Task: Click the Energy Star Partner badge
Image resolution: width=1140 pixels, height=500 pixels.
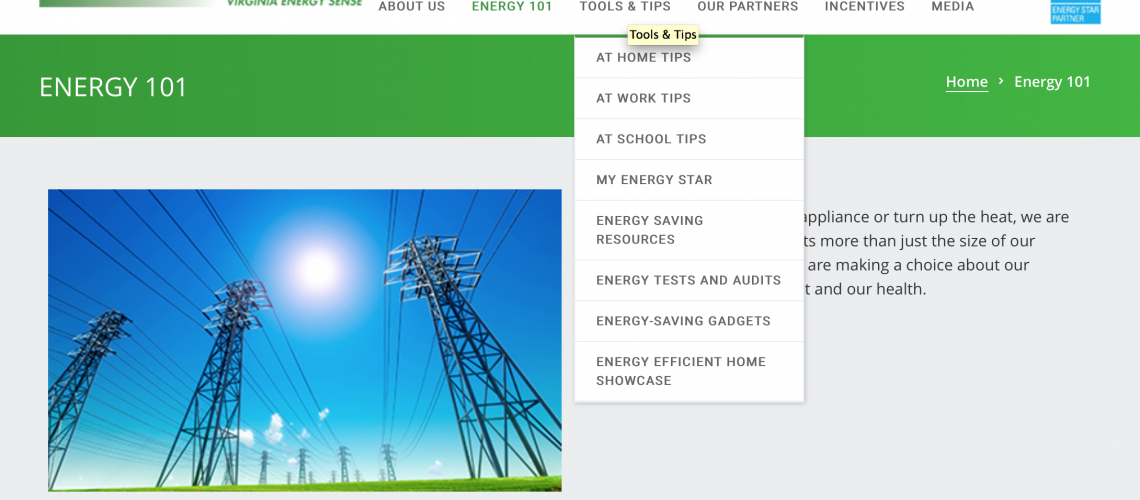Action: (1075, 12)
